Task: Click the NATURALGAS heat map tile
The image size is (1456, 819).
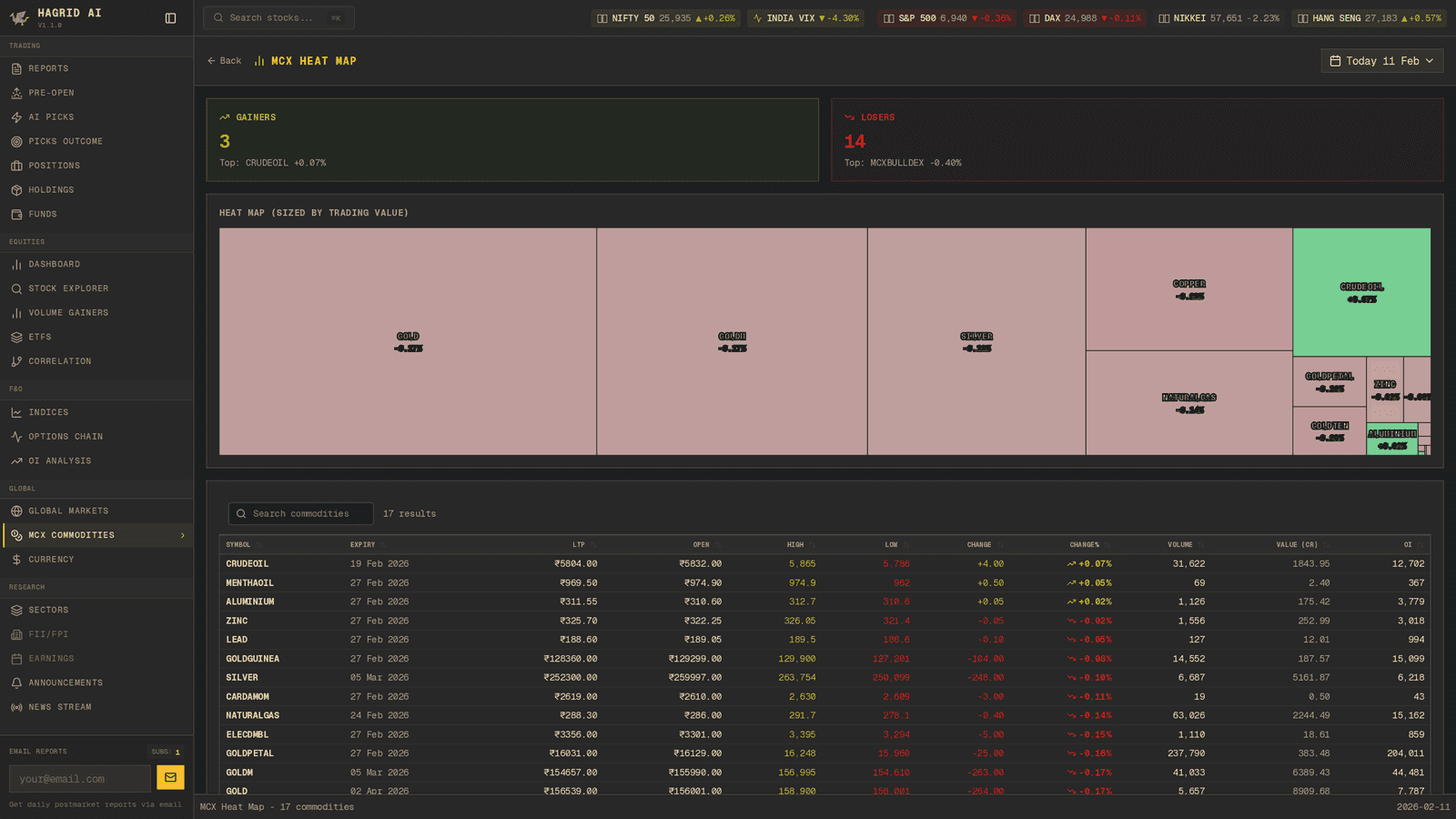Action: (1188, 403)
